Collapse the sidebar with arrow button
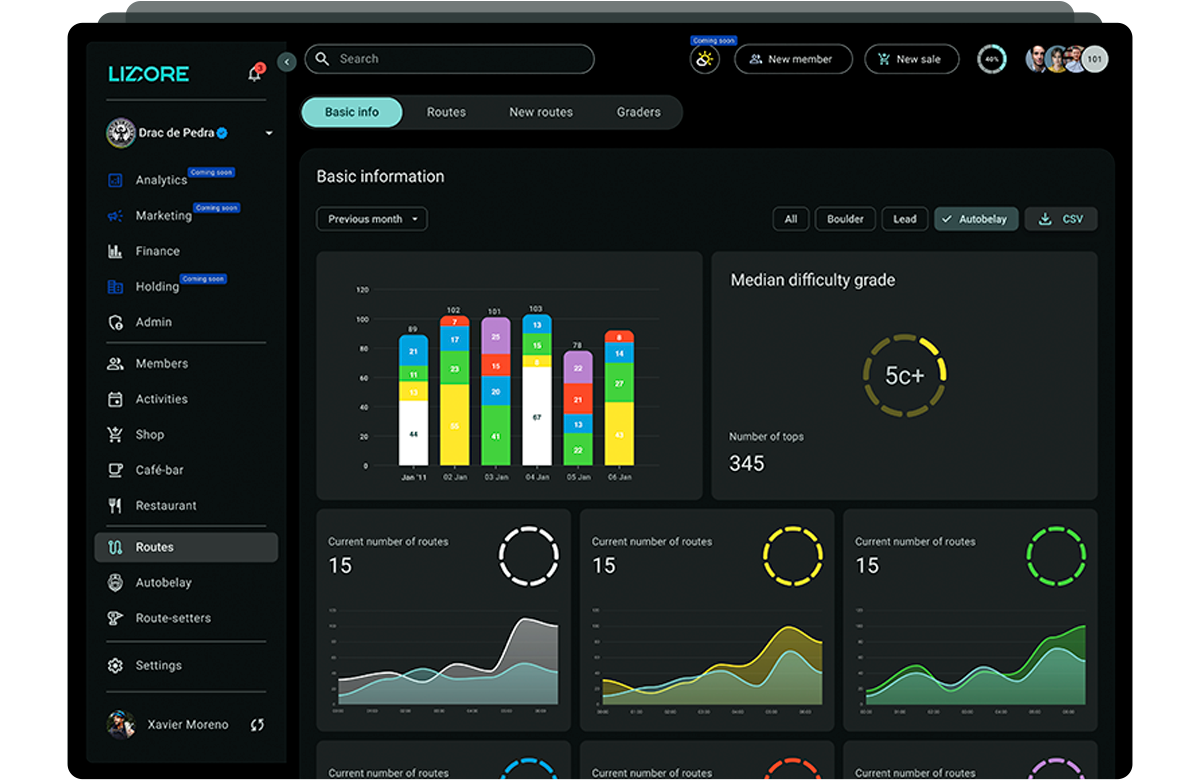The width and height of the screenshot is (1200, 780). (x=287, y=62)
